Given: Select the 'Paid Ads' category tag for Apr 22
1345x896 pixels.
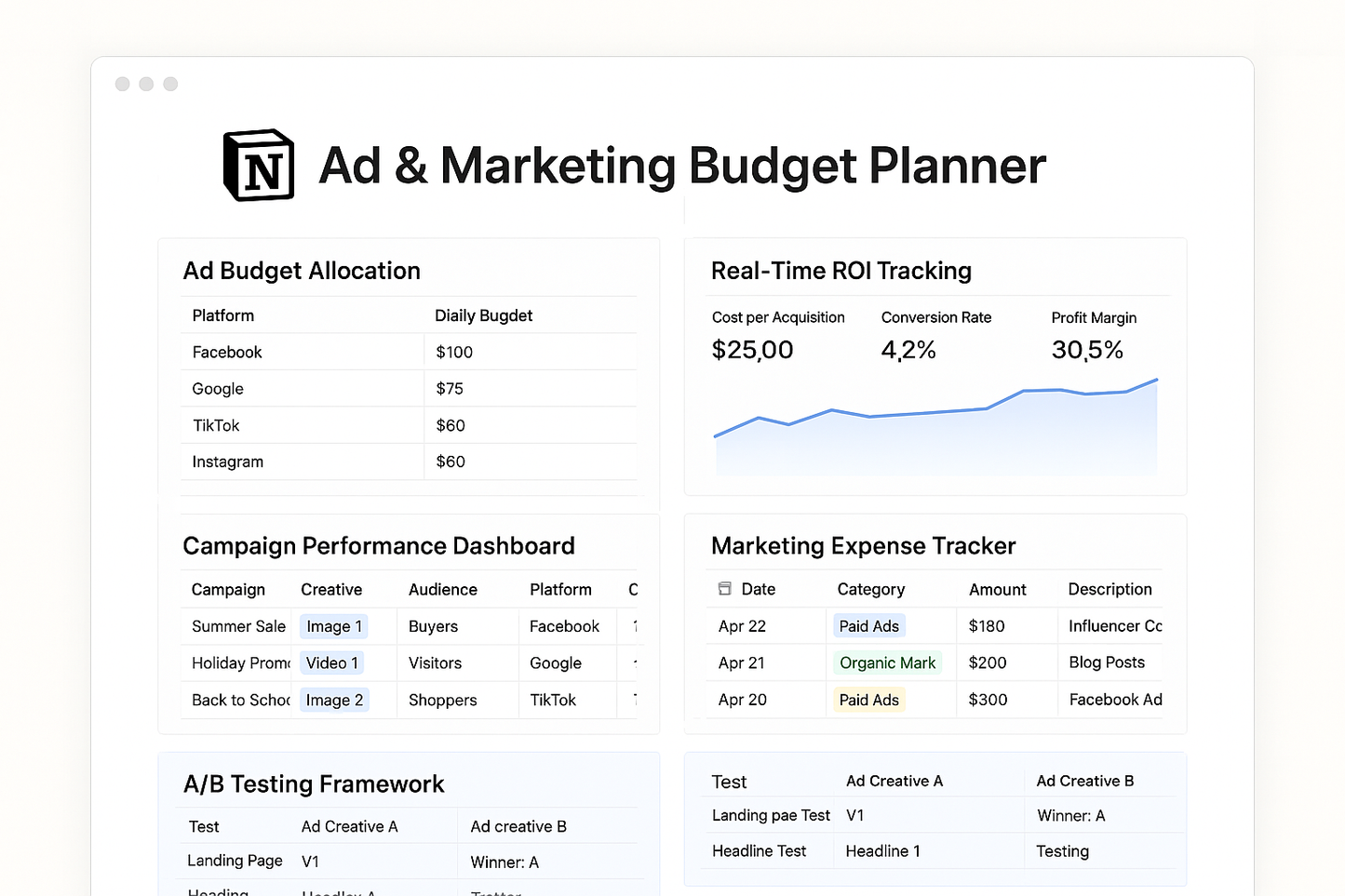Looking at the screenshot, I should click(x=868, y=625).
